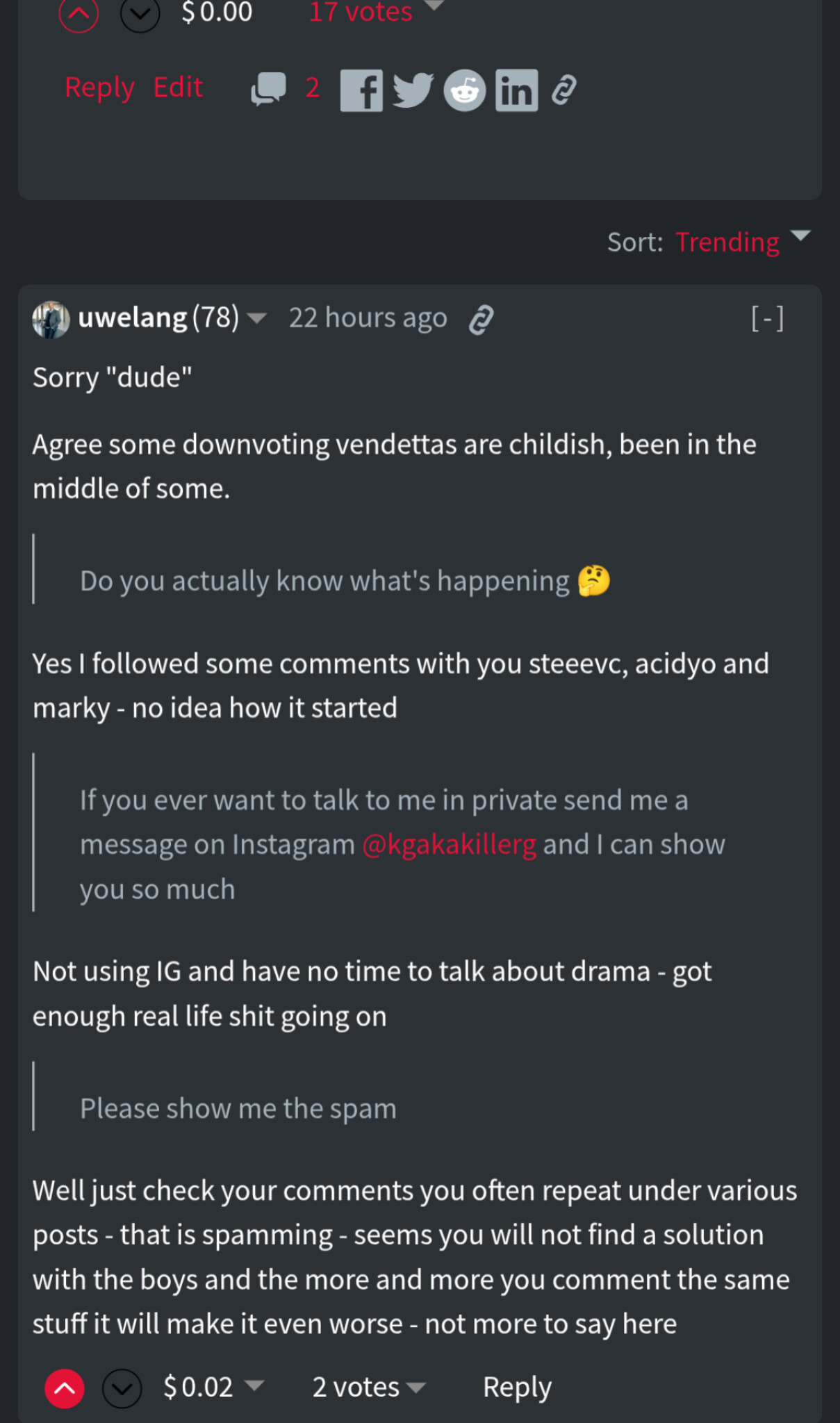Copy the post link via the chain icon
Image resolution: width=840 pixels, height=1423 pixels.
pyautogui.click(x=564, y=90)
